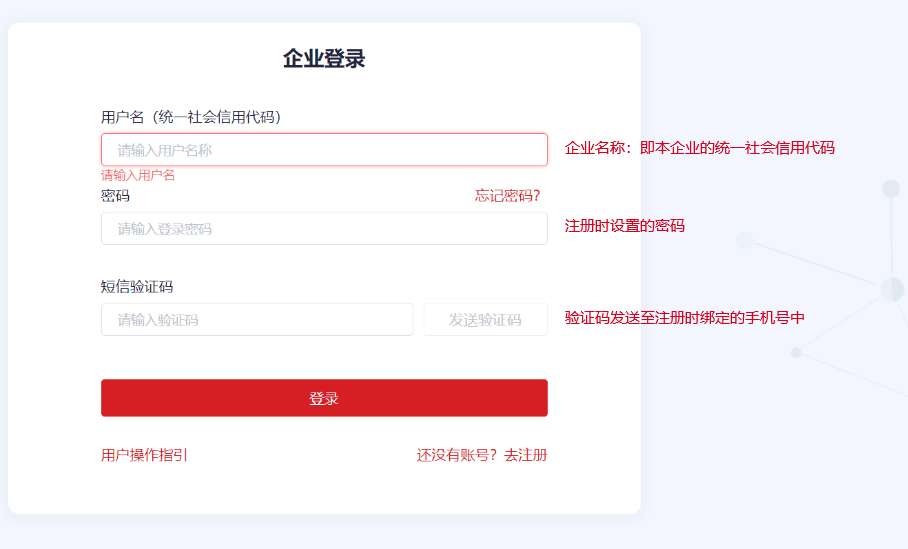Click the faint network node beside the password annotation
Screen dimensions: 908x549
(745, 240)
